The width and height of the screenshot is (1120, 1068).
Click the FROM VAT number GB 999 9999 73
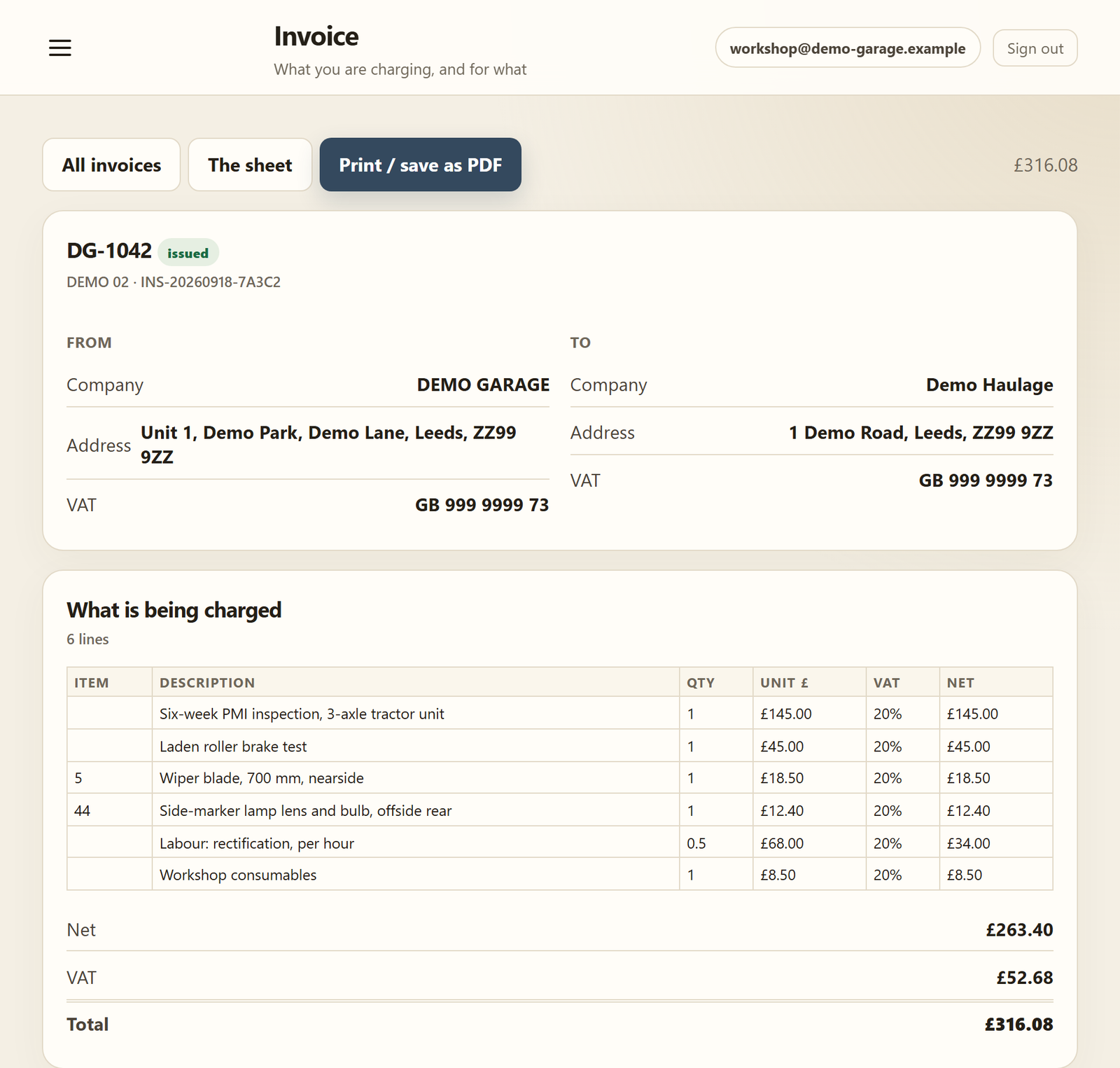coord(482,505)
